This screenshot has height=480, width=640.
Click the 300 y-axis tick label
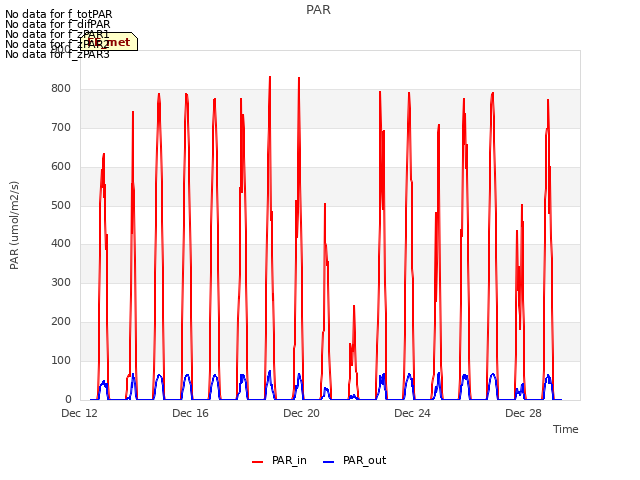(61, 282)
